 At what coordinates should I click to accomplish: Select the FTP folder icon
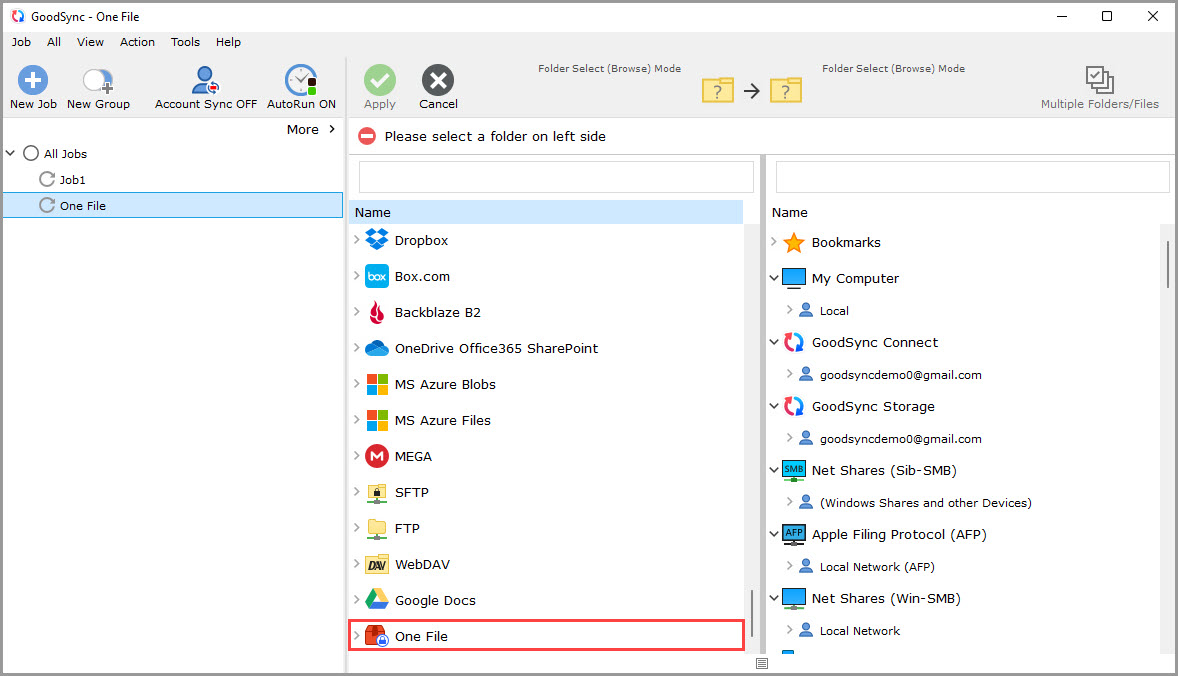point(376,529)
